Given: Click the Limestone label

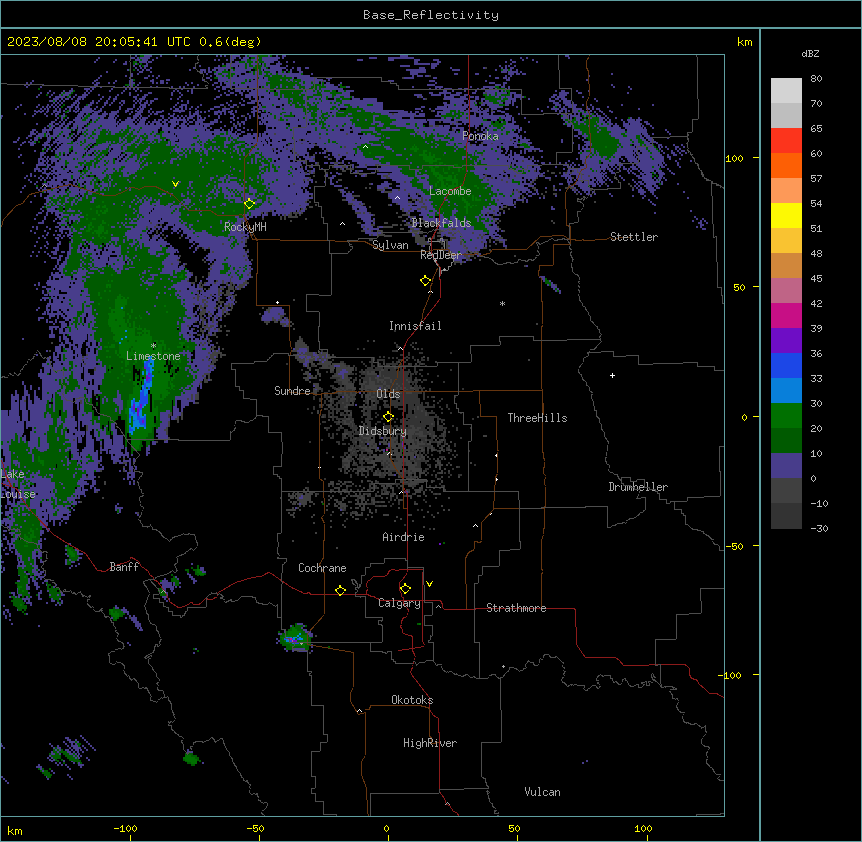Looking at the screenshot, I should tap(153, 356).
